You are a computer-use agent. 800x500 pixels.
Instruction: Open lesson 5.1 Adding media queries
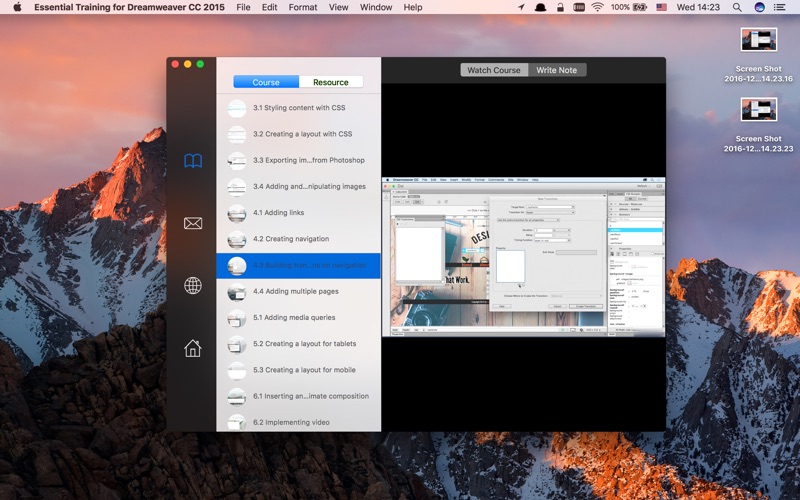click(x=299, y=317)
